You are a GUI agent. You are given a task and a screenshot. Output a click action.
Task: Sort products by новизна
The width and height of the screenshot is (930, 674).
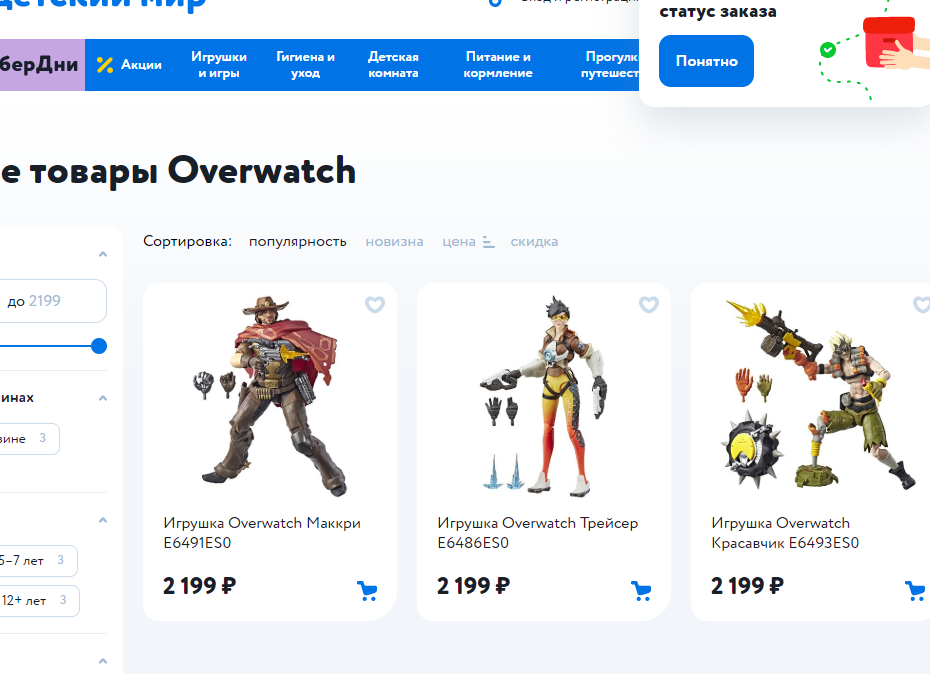click(394, 241)
